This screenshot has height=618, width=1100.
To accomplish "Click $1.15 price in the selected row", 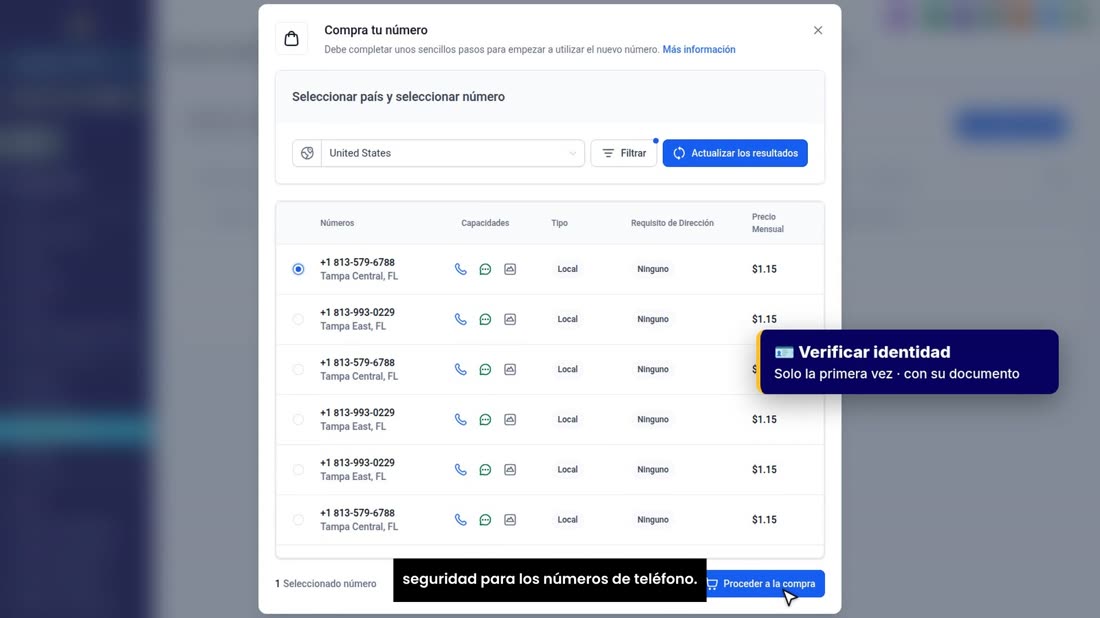I will click(764, 269).
